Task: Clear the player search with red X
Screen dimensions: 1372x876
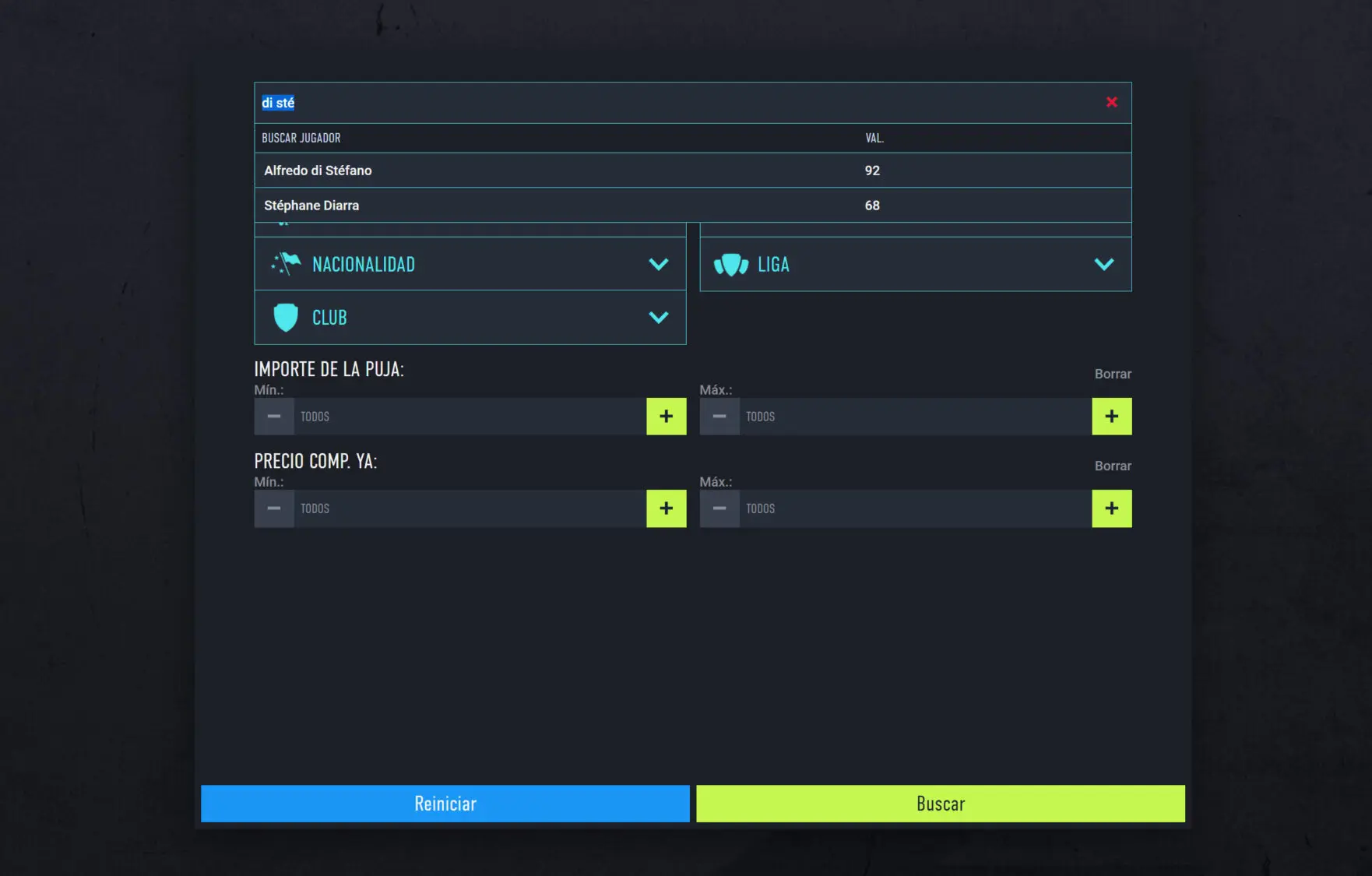Action: click(x=1111, y=102)
